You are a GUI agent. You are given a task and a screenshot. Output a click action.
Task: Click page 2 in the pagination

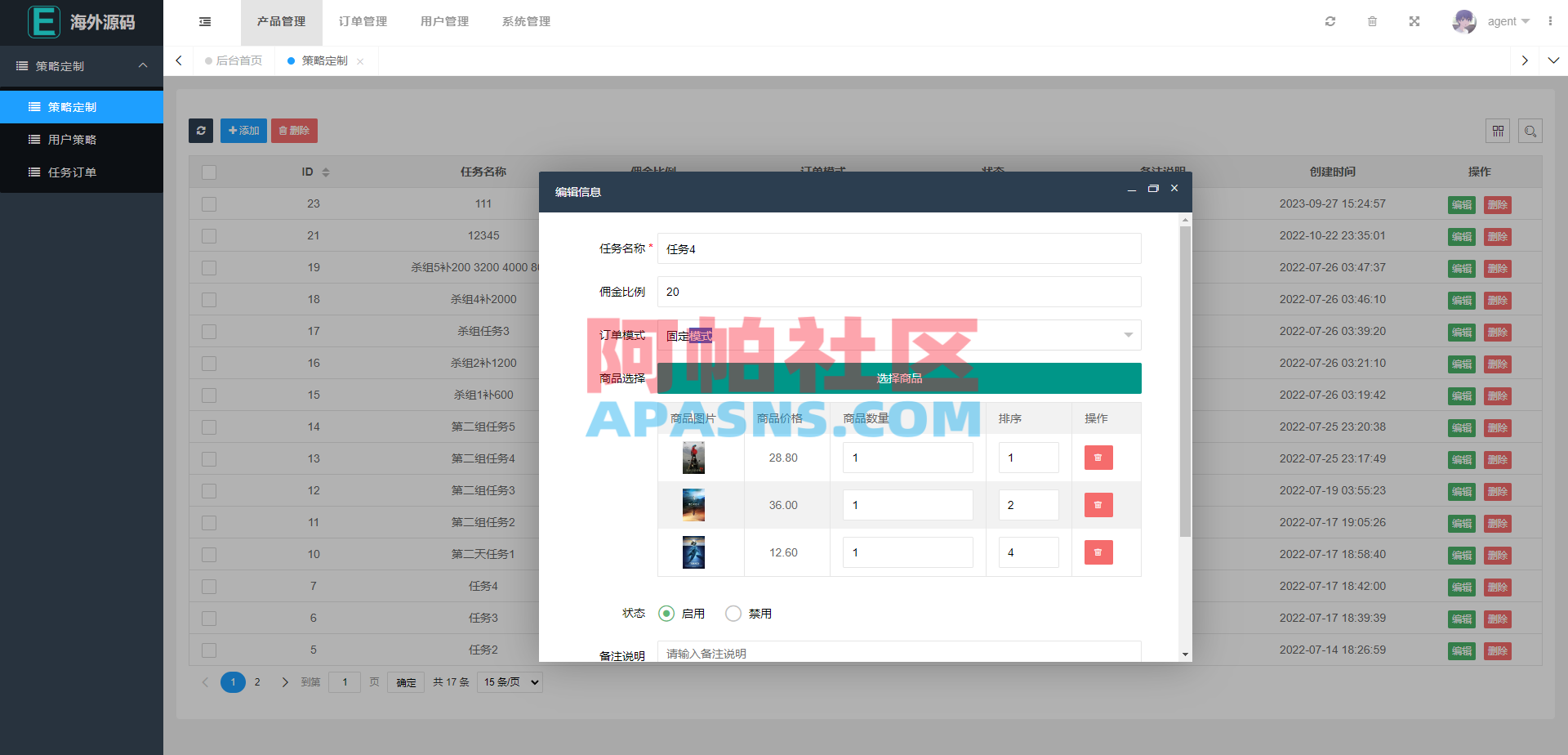pyautogui.click(x=257, y=681)
